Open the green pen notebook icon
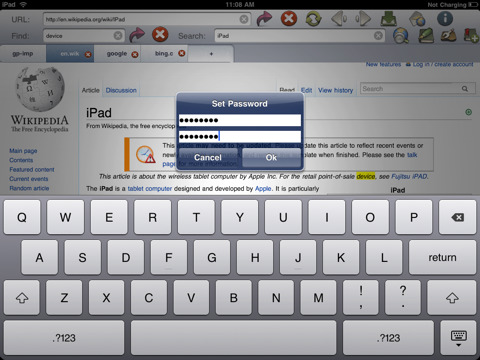Screen dimensions: 480x360 pyautogui.click(x=426, y=35)
